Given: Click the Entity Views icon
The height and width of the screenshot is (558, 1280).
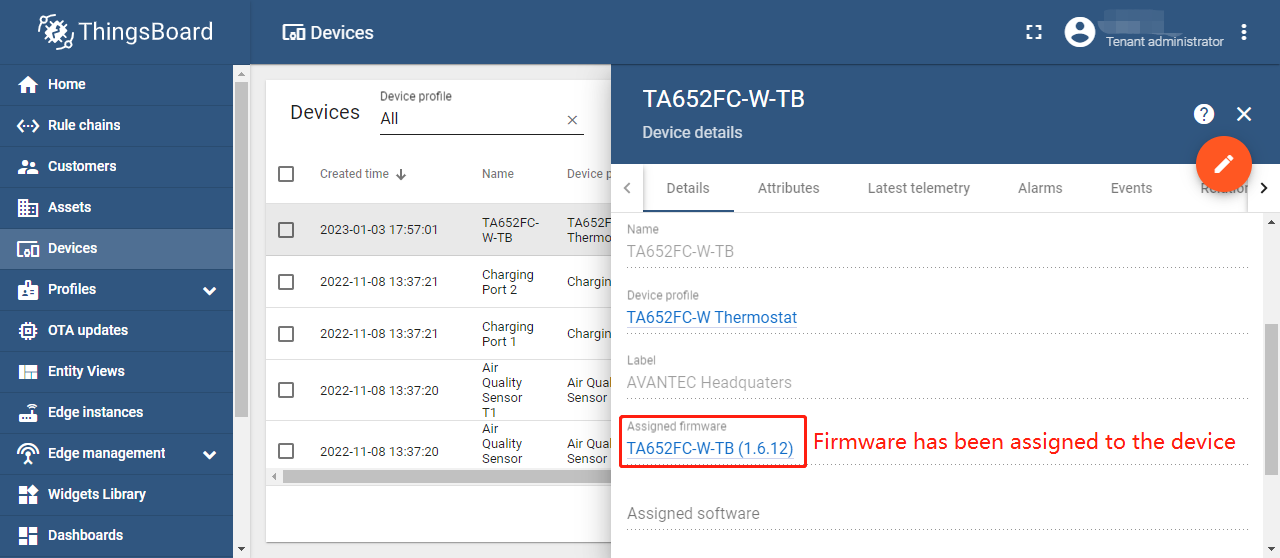Looking at the screenshot, I should (28, 371).
